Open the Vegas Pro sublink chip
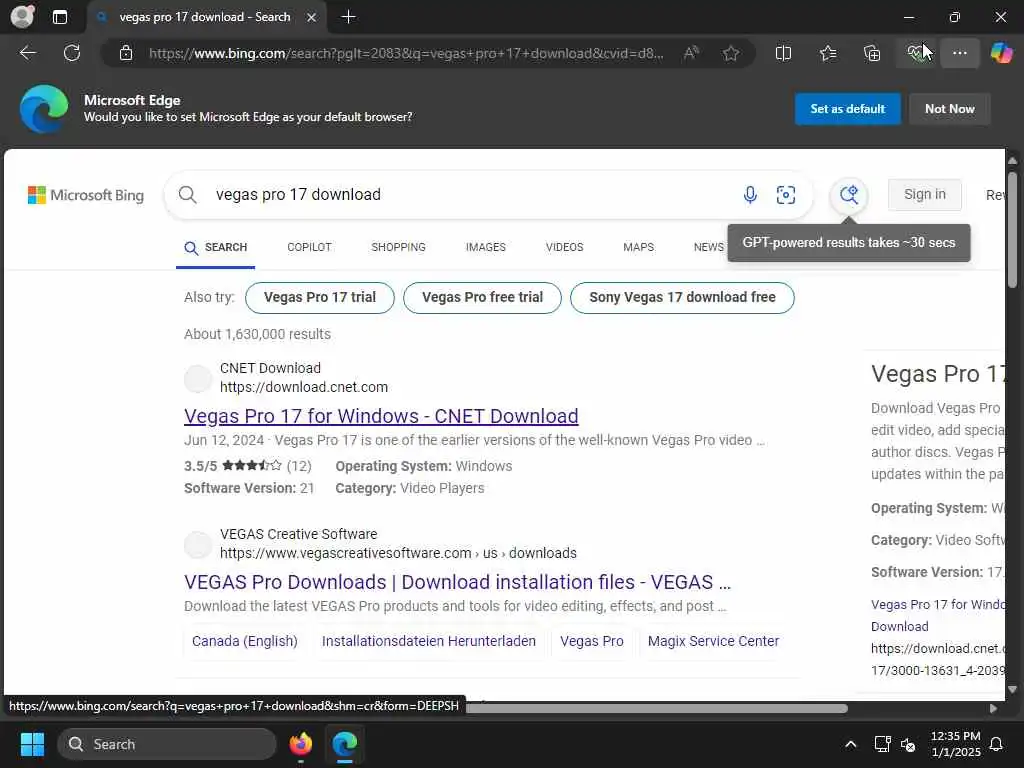Image resolution: width=1024 pixels, height=768 pixels. click(x=592, y=641)
